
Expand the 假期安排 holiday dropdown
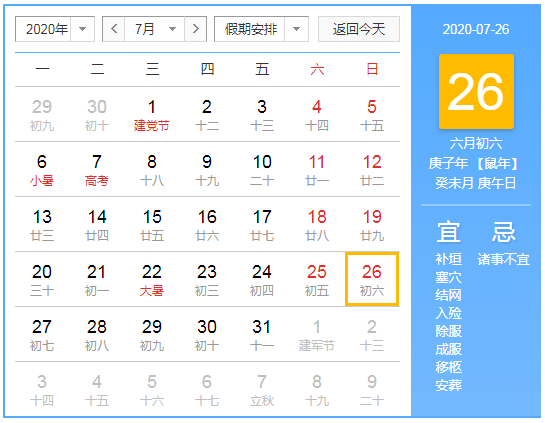[x=261, y=29]
